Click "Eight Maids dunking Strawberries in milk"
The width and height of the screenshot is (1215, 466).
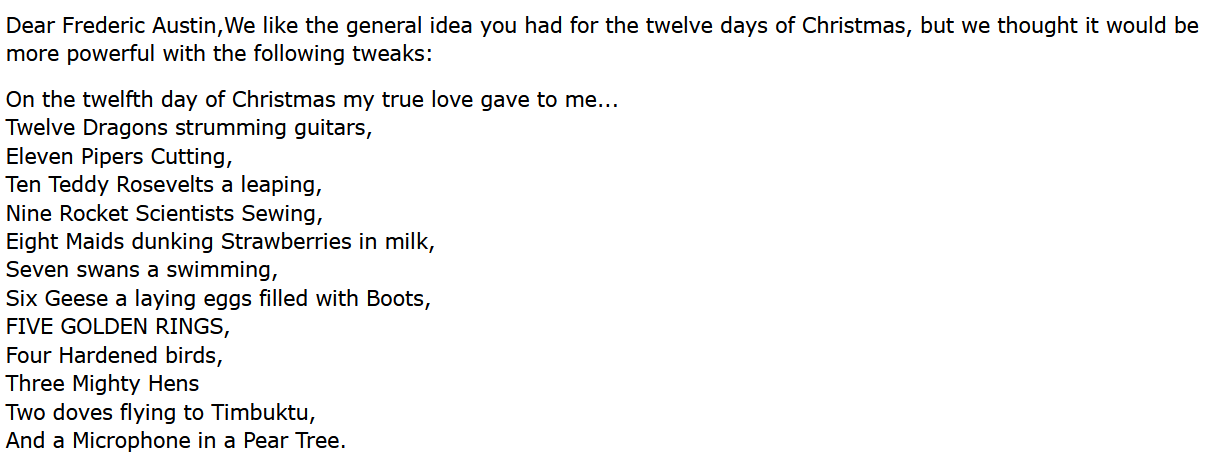(x=220, y=241)
